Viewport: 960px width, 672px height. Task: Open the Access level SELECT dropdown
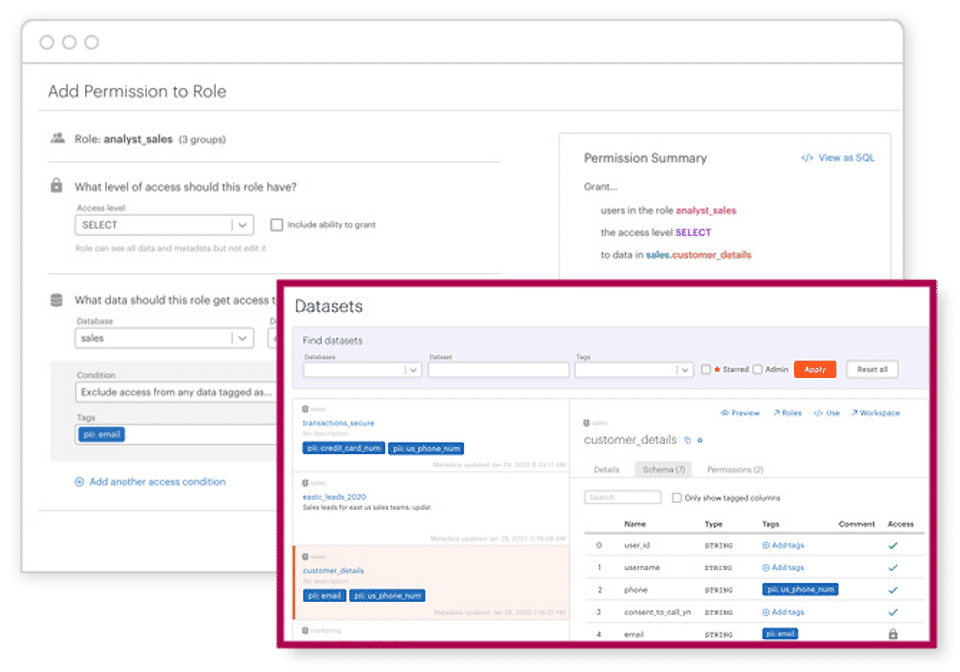click(x=164, y=225)
